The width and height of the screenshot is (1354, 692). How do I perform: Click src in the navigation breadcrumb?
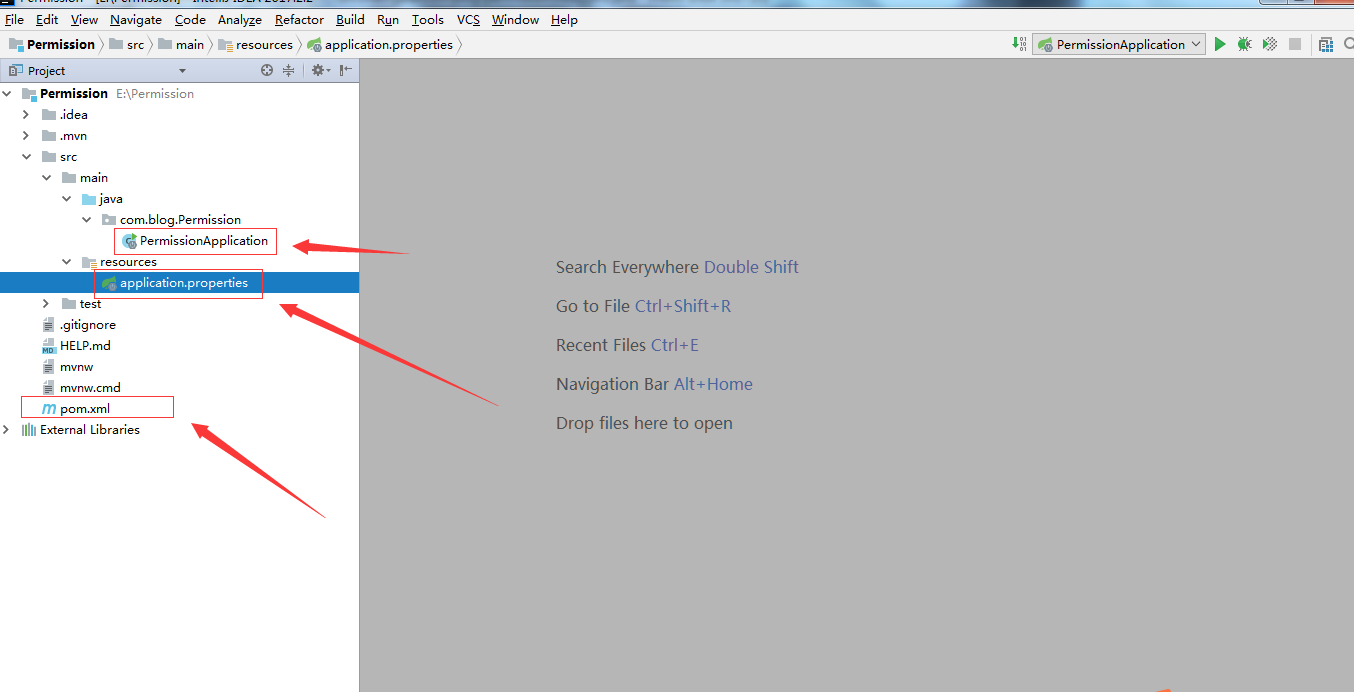click(x=135, y=44)
